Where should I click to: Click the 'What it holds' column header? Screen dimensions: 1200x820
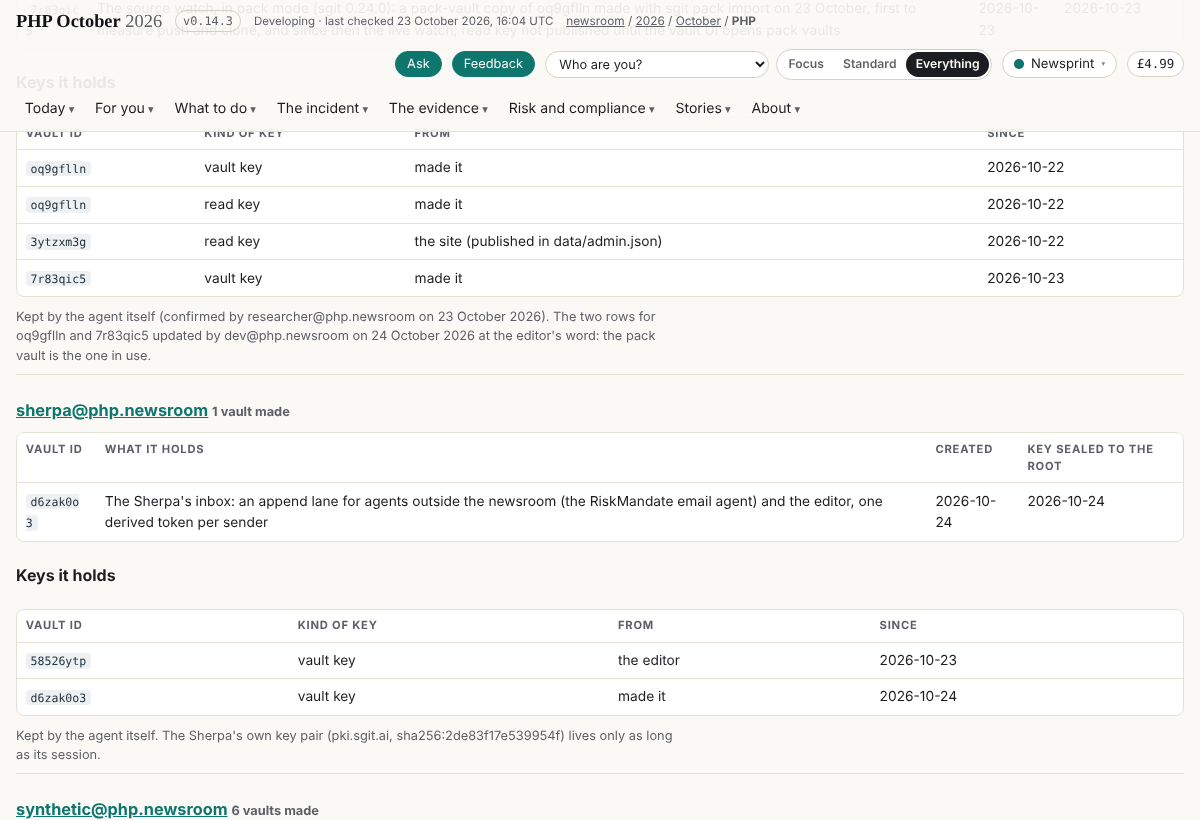[154, 449]
